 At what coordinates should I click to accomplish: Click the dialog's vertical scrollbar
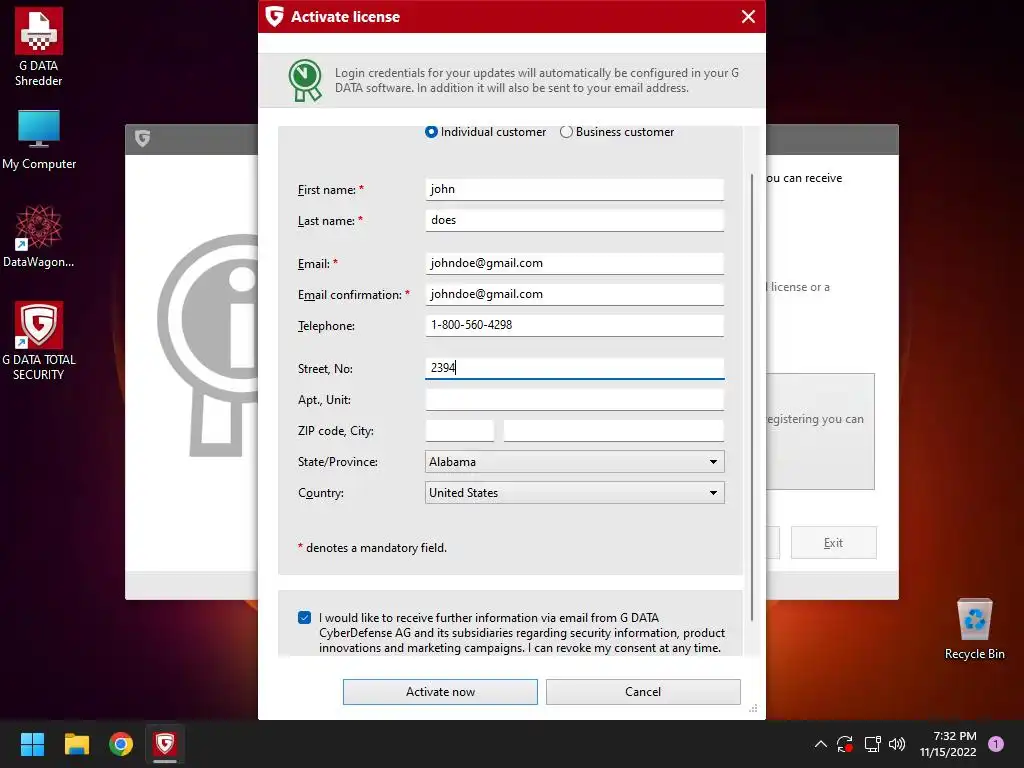(752, 397)
